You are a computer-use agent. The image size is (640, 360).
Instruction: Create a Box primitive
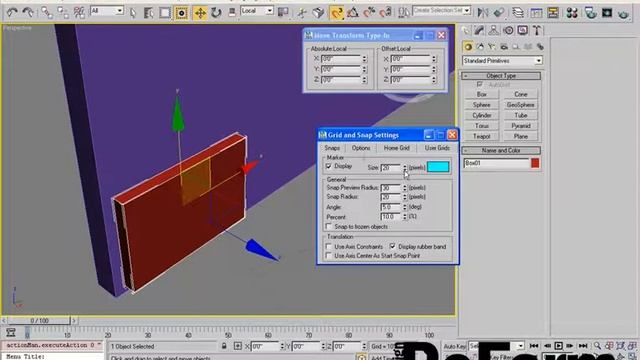pyautogui.click(x=482, y=94)
